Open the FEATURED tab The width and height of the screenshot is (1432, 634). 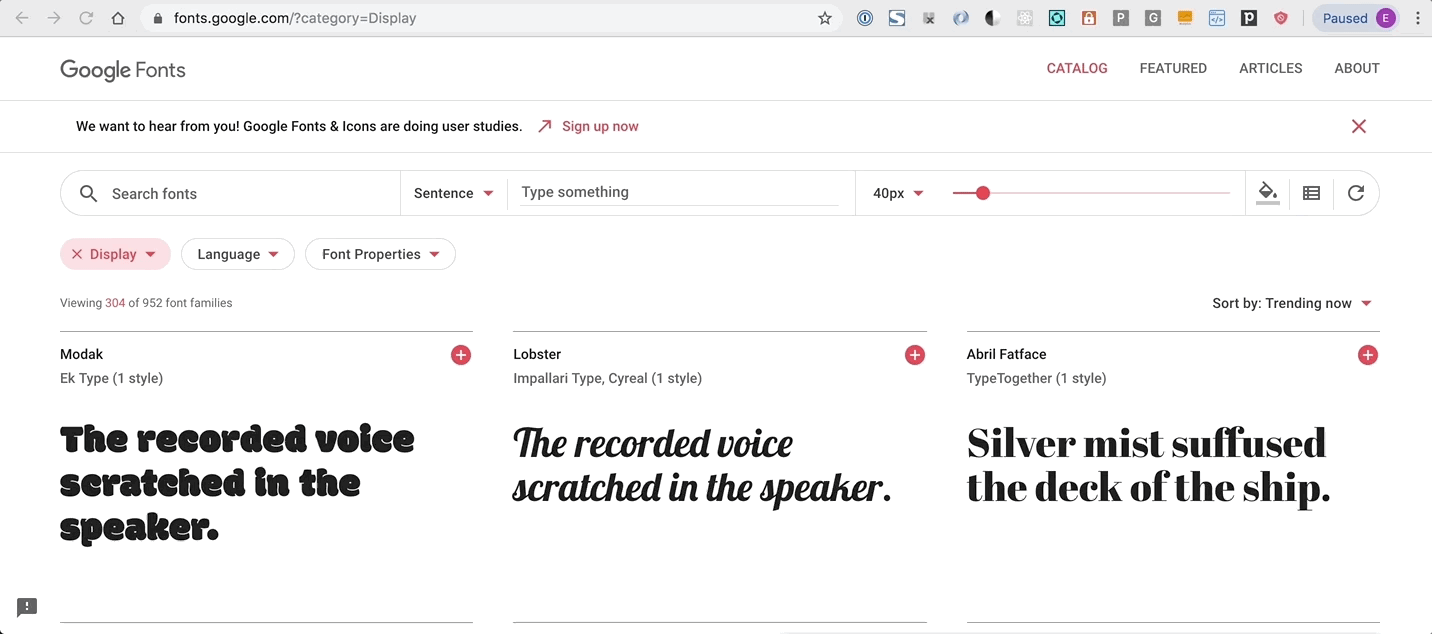pos(1173,68)
